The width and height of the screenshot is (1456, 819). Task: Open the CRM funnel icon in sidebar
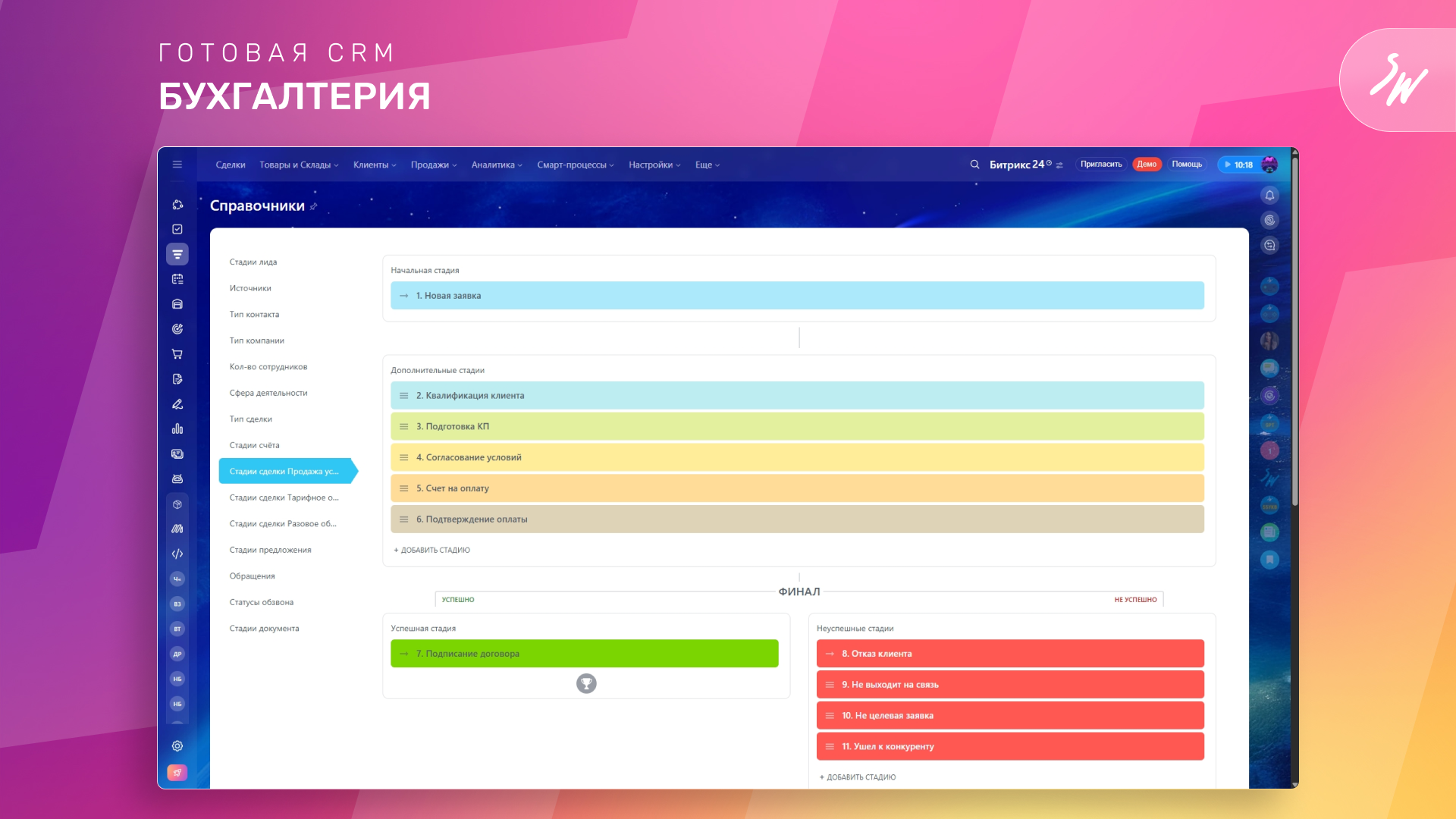pos(177,254)
